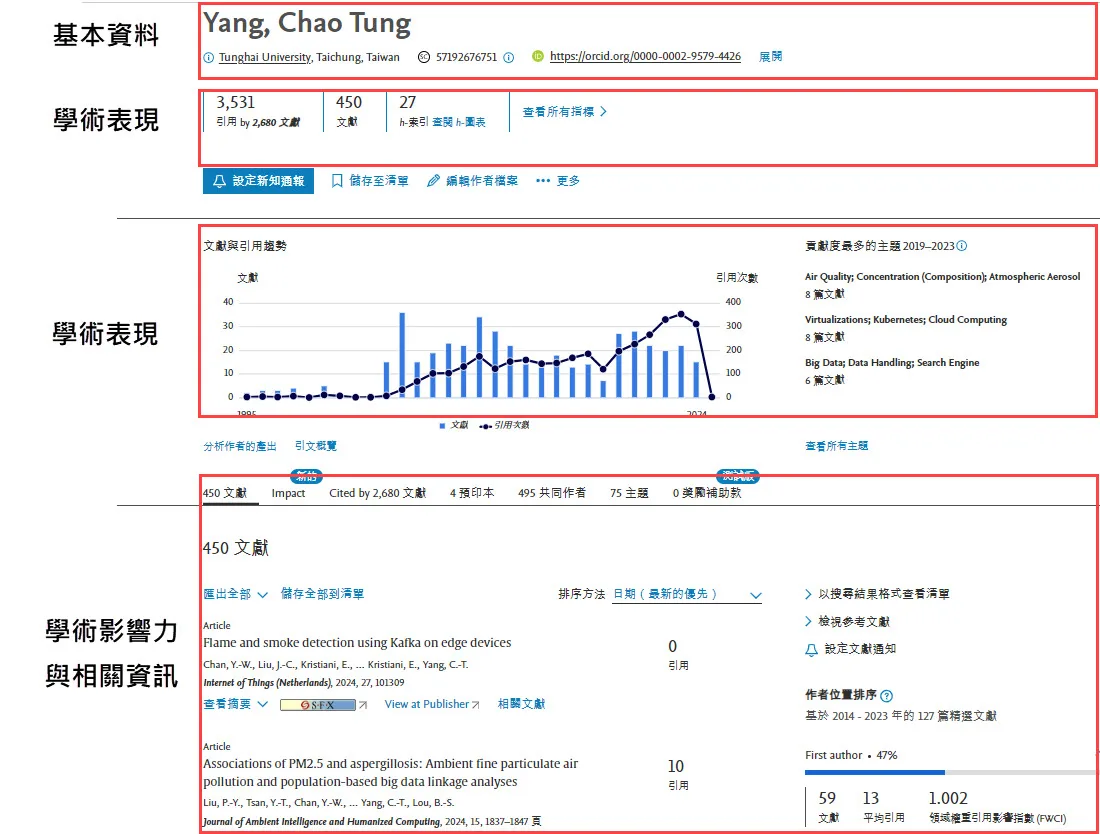This screenshot has height=834, width=1100.
Task: Open 查看 h-圖表 link
Action: [x=459, y=122]
